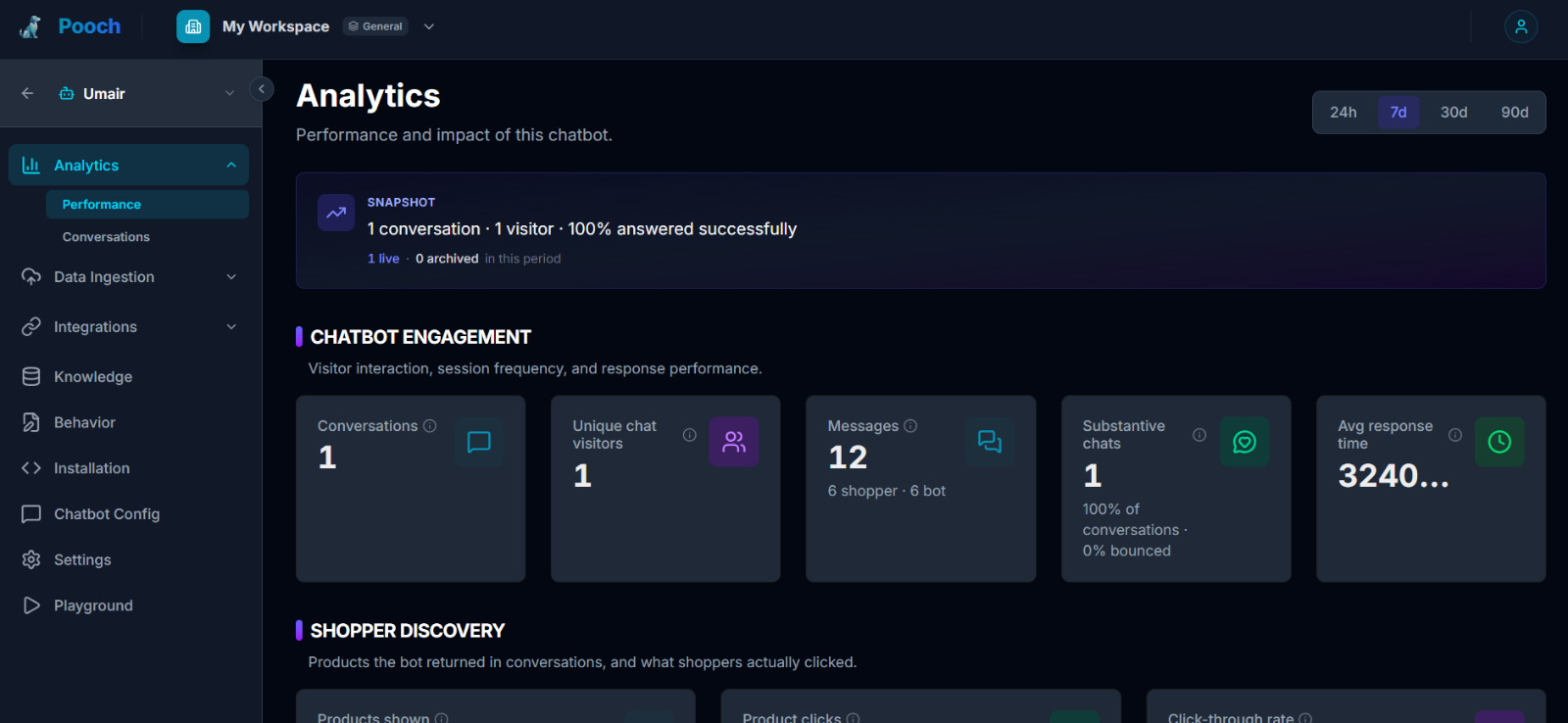1568x723 pixels.
Task: Open the Playground menu item
Action: coord(128,605)
